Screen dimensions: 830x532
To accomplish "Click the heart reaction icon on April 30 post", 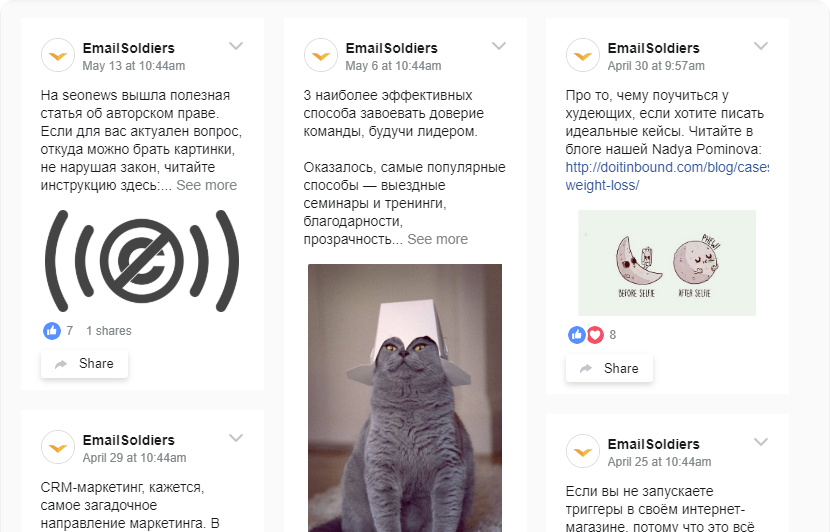I will point(596,335).
